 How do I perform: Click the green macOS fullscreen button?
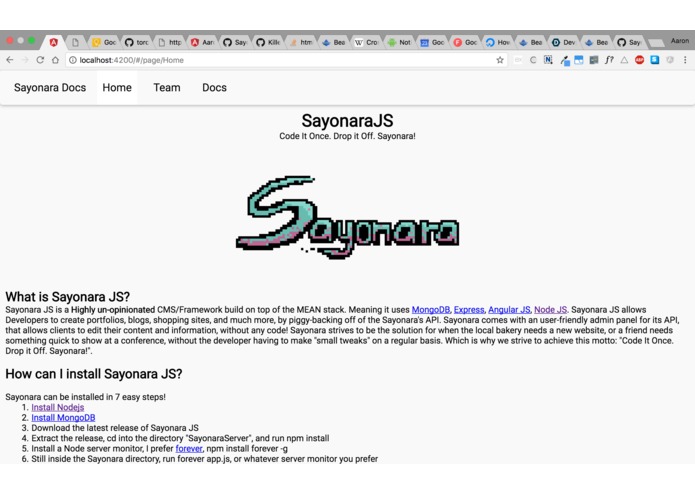click(31, 40)
